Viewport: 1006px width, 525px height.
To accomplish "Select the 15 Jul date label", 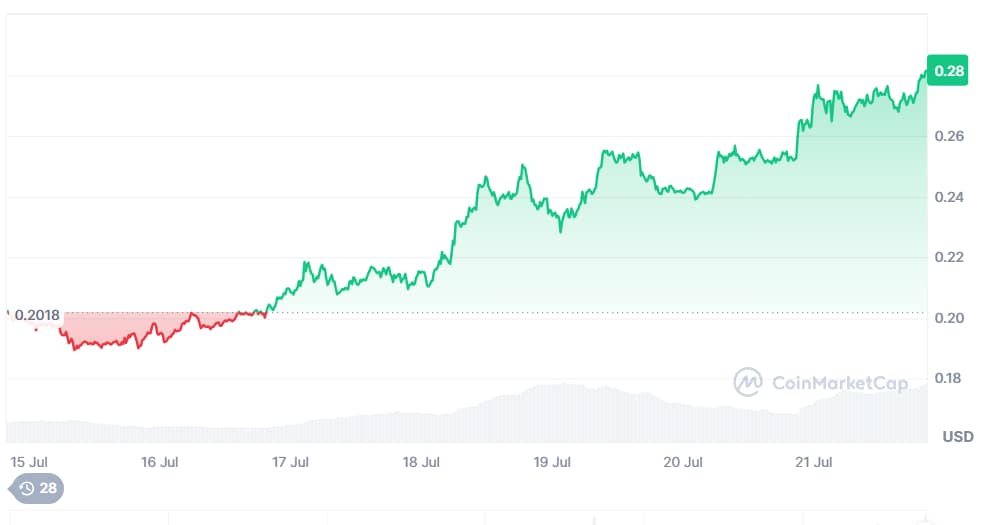I will [29, 462].
